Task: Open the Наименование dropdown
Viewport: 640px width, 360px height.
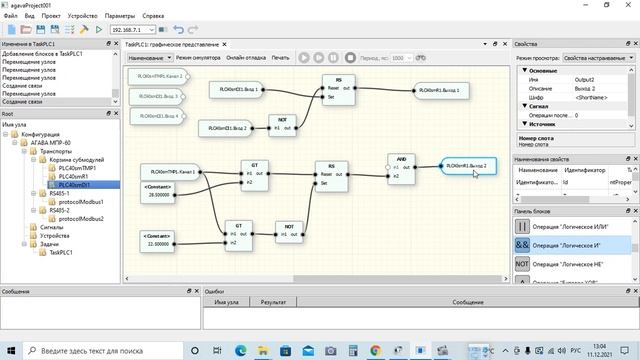Action: click(169, 58)
